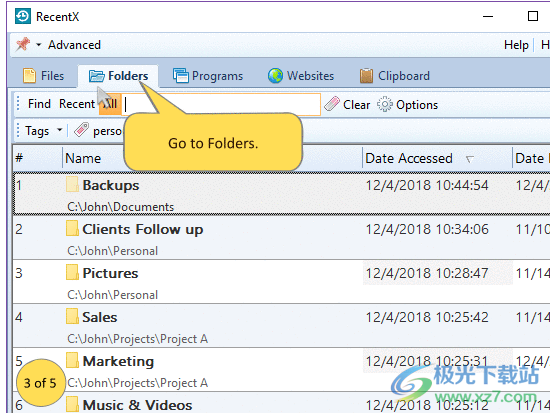Toggle the All filter button

pos(110,104)
